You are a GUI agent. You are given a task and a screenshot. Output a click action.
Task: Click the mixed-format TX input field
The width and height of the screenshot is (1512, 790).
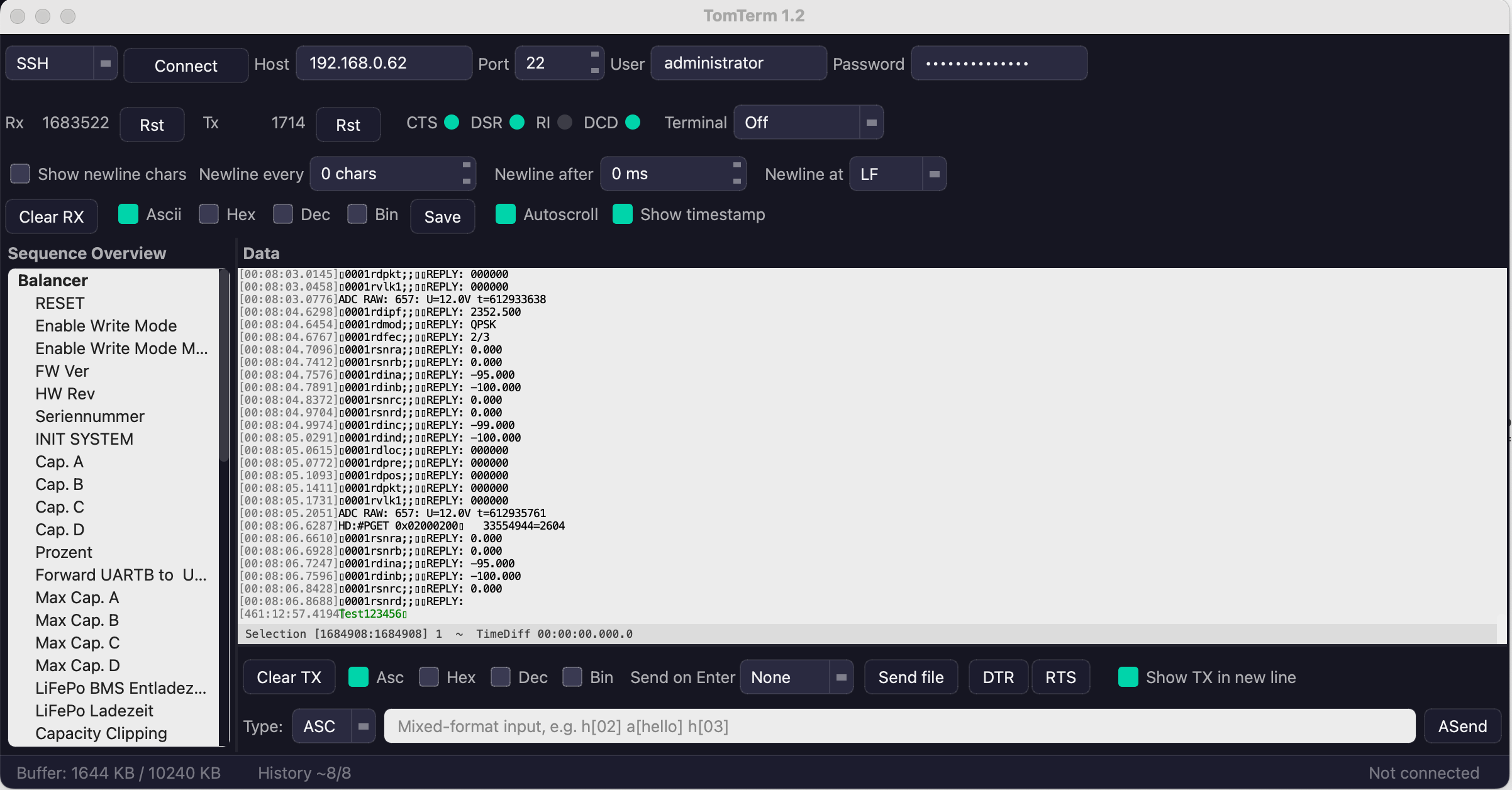[x=899, y=726]
